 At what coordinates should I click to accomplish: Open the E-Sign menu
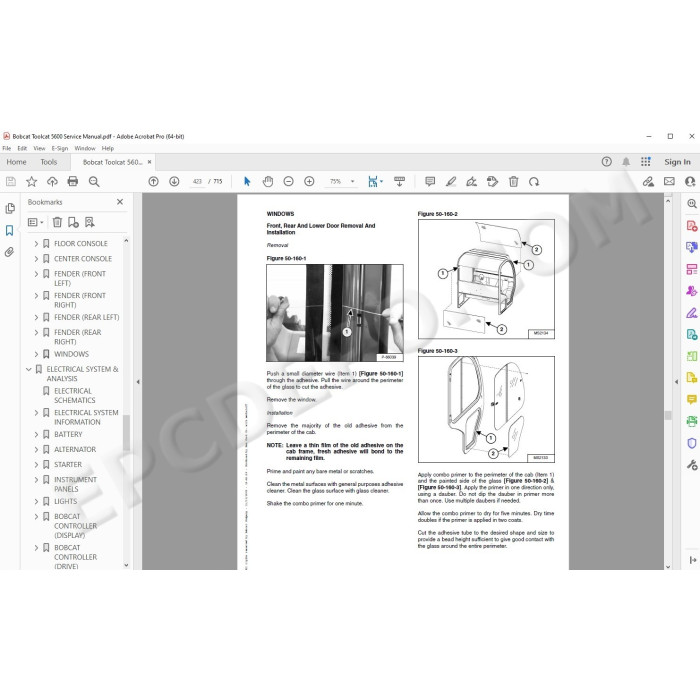pyautogui.click(x=60, y=148)
